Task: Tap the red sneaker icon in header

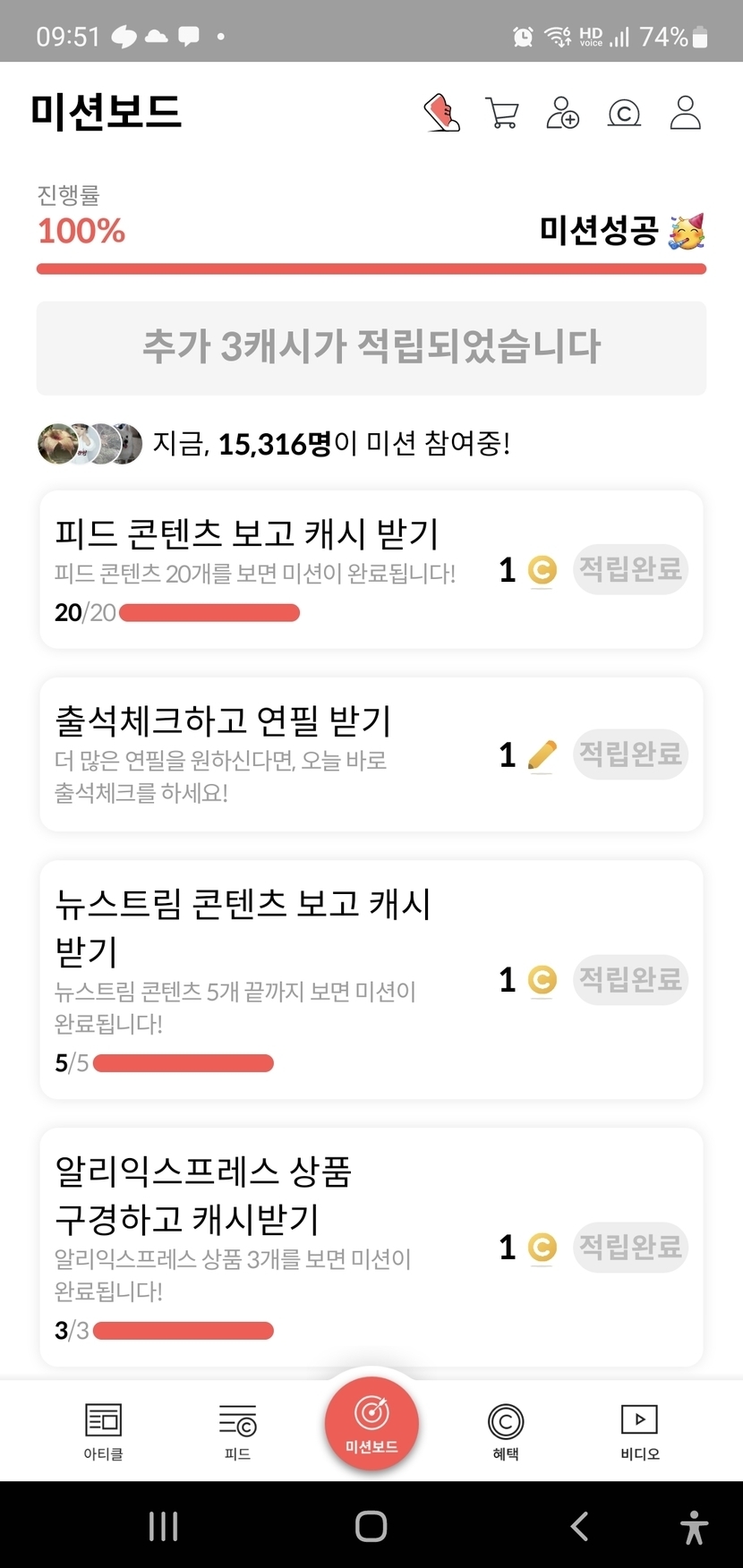Action: 441,114
